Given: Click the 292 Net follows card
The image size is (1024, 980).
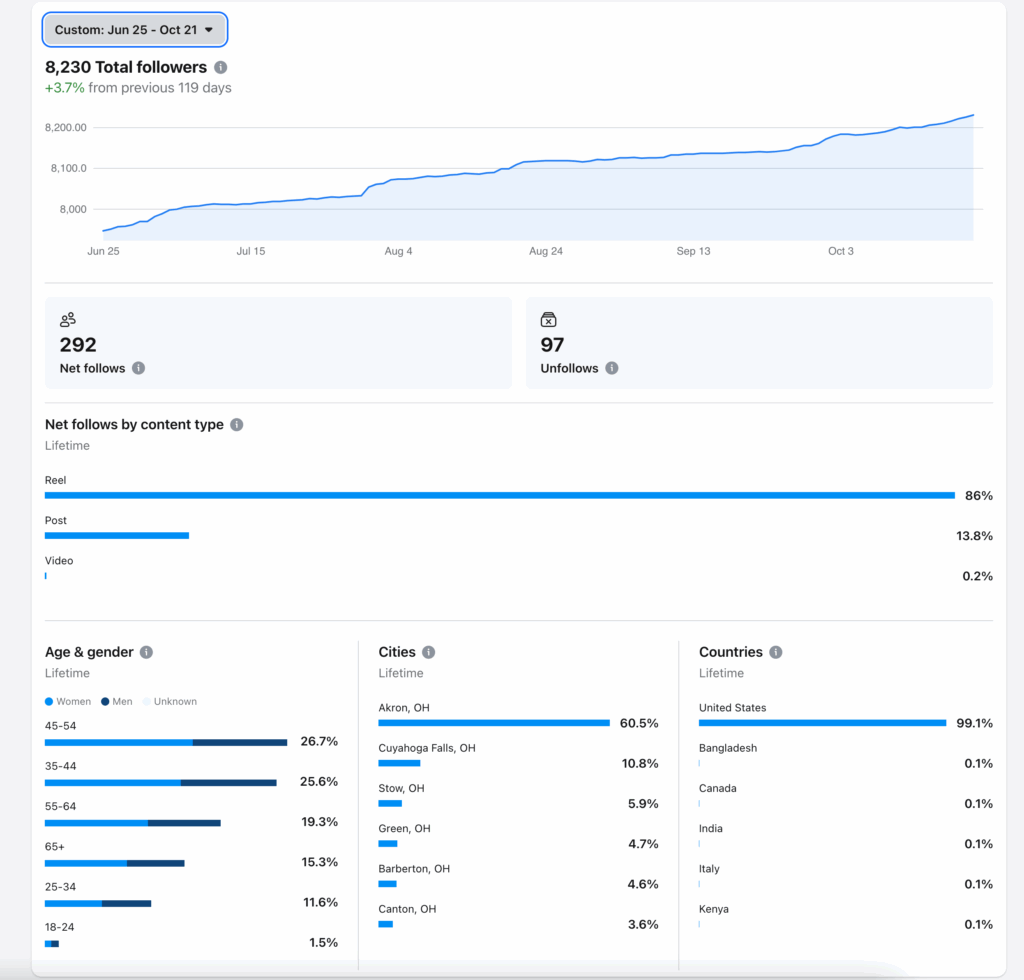Looking at the screenshot, I should click(x=278, y=343).
